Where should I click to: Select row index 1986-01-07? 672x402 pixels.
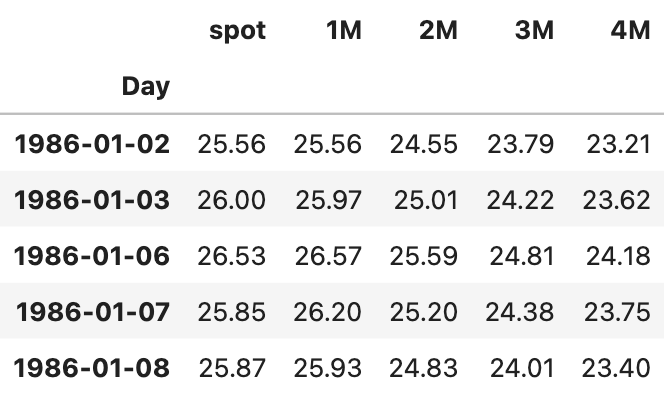click(93, 312)
